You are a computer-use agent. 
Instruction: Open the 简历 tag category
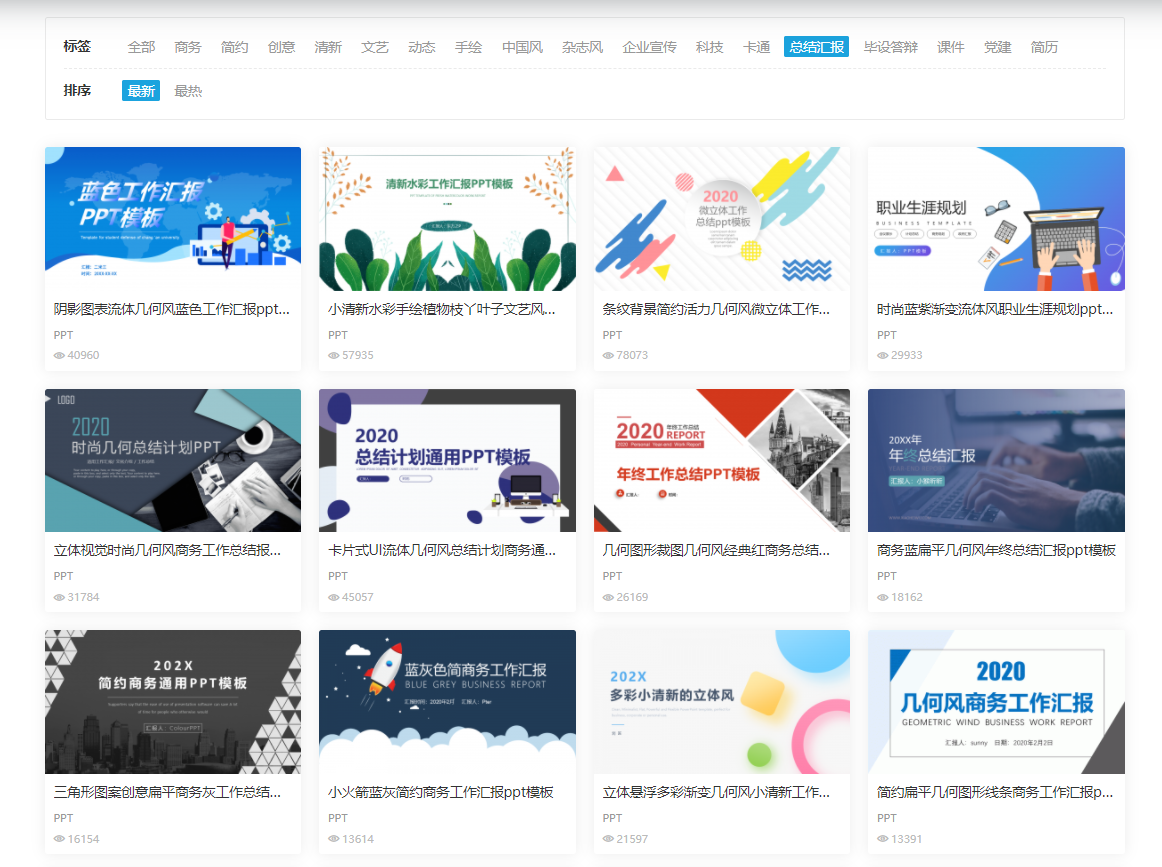[1043, 47]
